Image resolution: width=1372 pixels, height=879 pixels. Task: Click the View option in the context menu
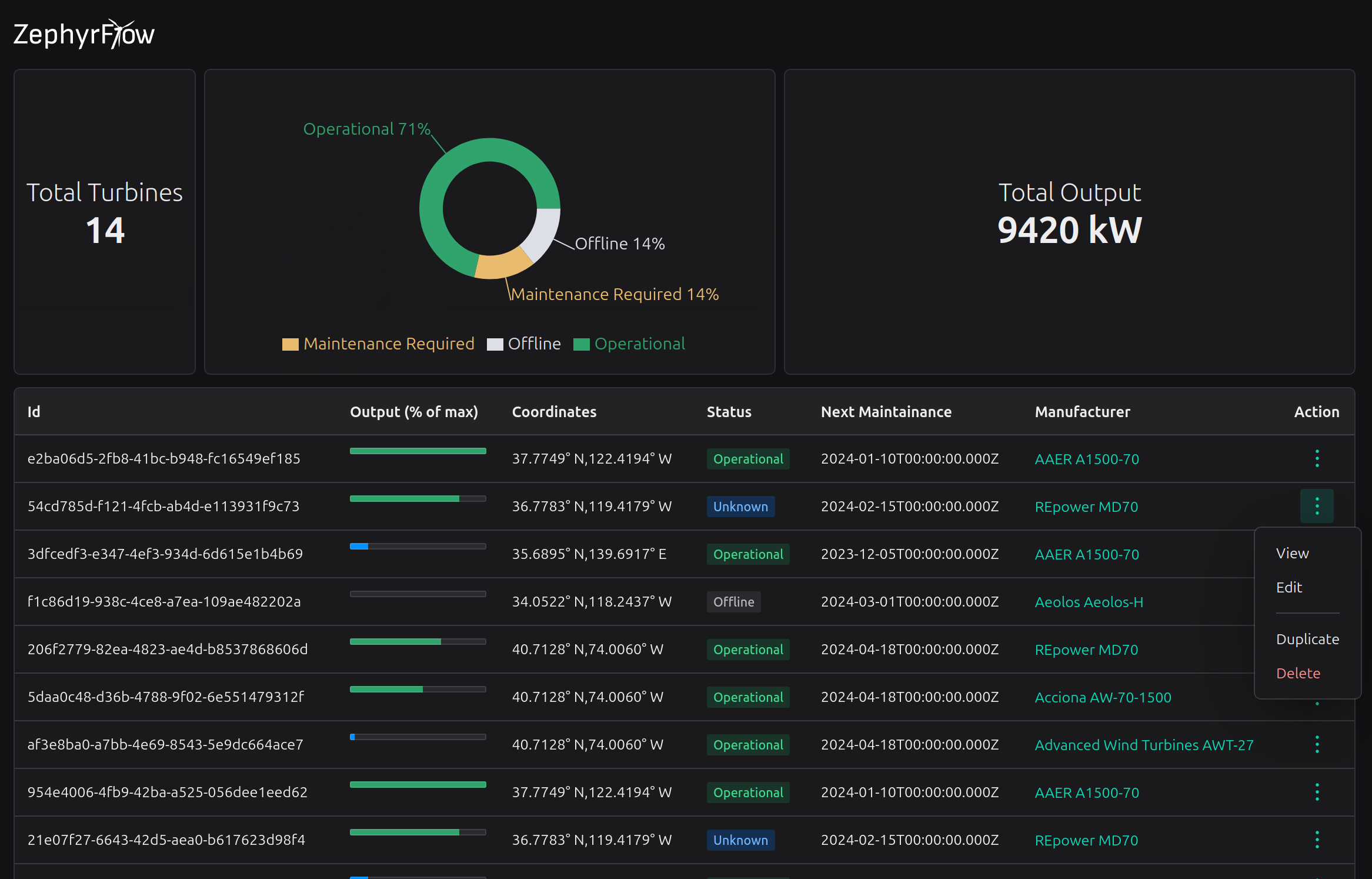1292,553
